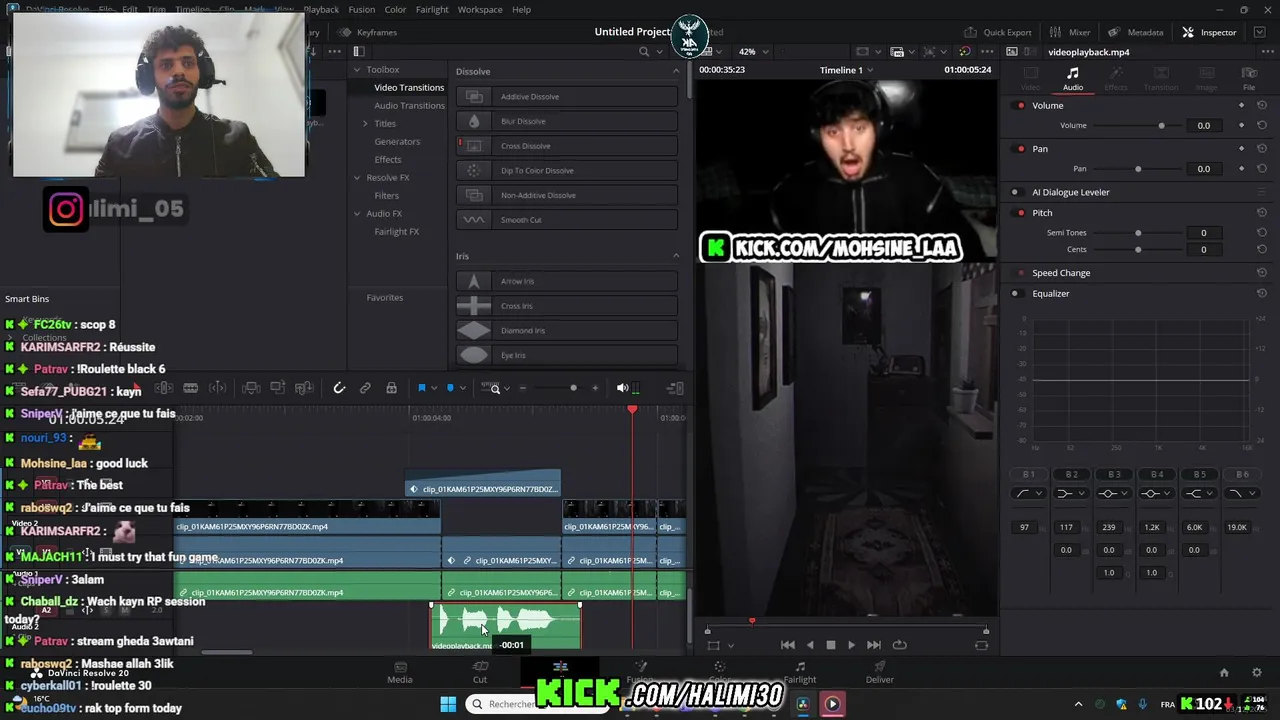Go to the Media page
This screenshot has width=1280, height=720.
(400, 672)
